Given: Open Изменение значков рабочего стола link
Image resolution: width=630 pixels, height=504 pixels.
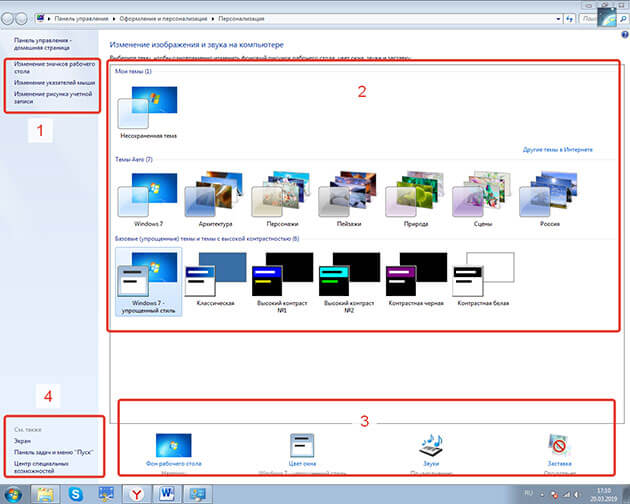Looking at the screenshot, I should [x=54, y=67].
